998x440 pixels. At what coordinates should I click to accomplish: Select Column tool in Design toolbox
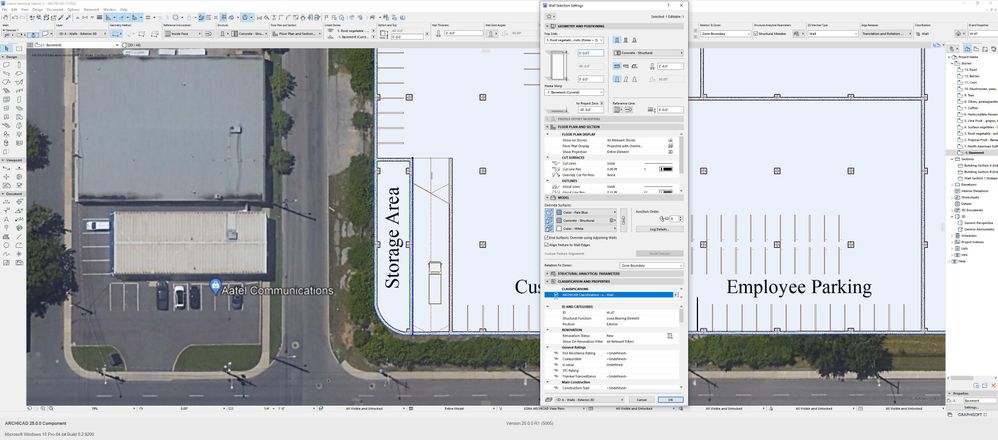[19, 65]
